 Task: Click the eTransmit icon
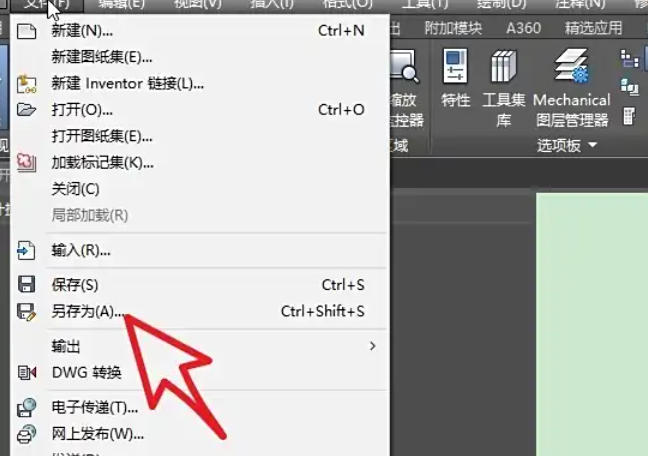26,408
